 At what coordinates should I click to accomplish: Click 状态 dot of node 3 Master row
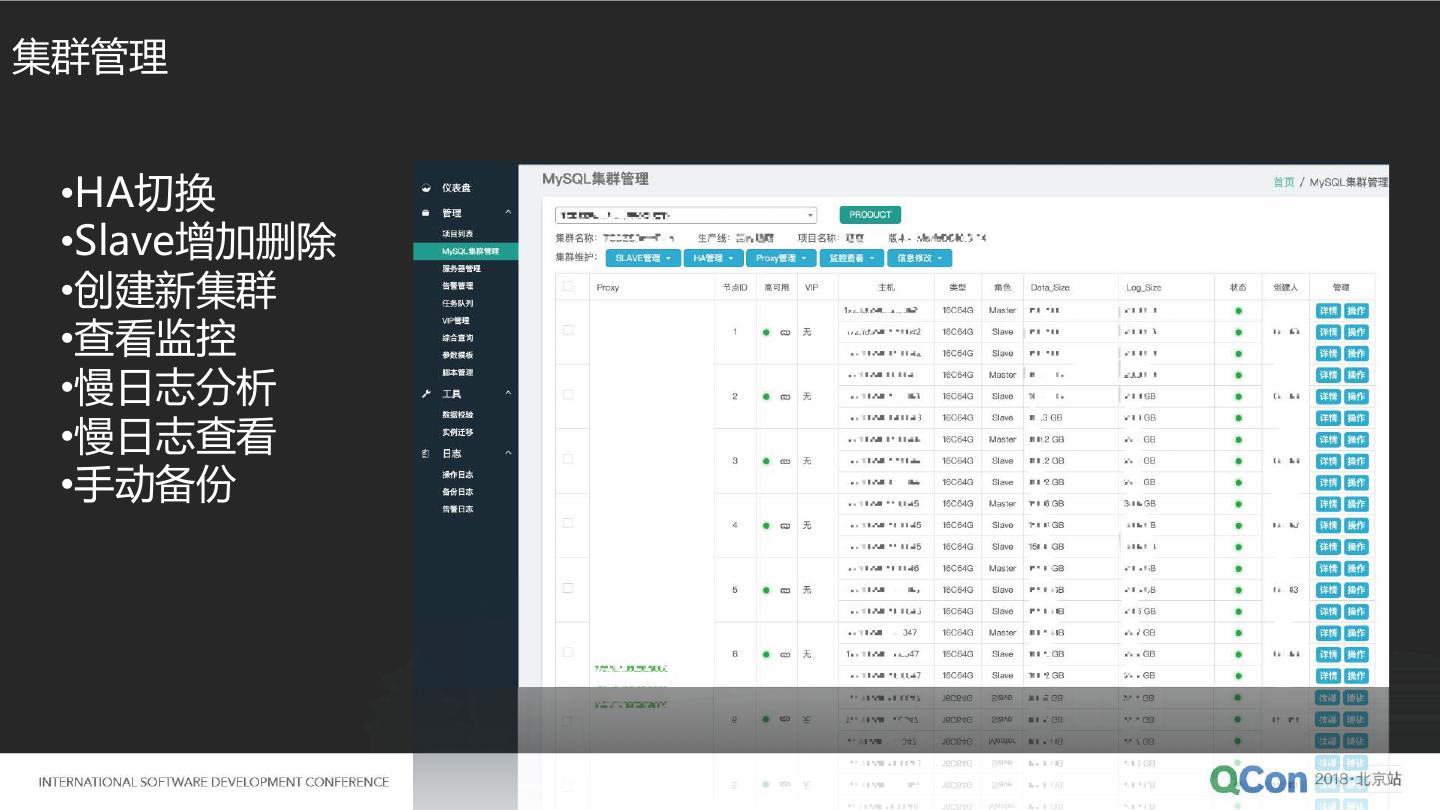(x=1238, y=440)
